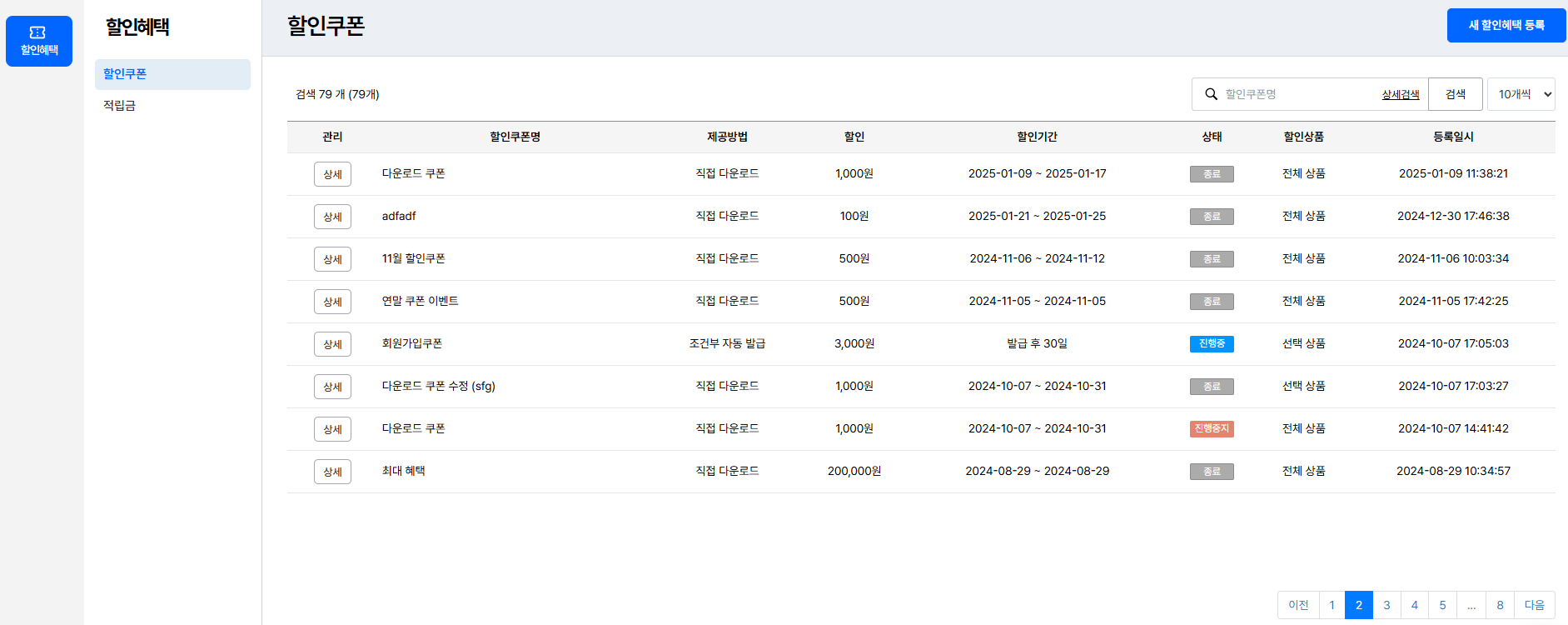Screen dimensions: 1568x625
Task: Open 상세 for 최대 혜택 coupon
Action: (332, 472)
